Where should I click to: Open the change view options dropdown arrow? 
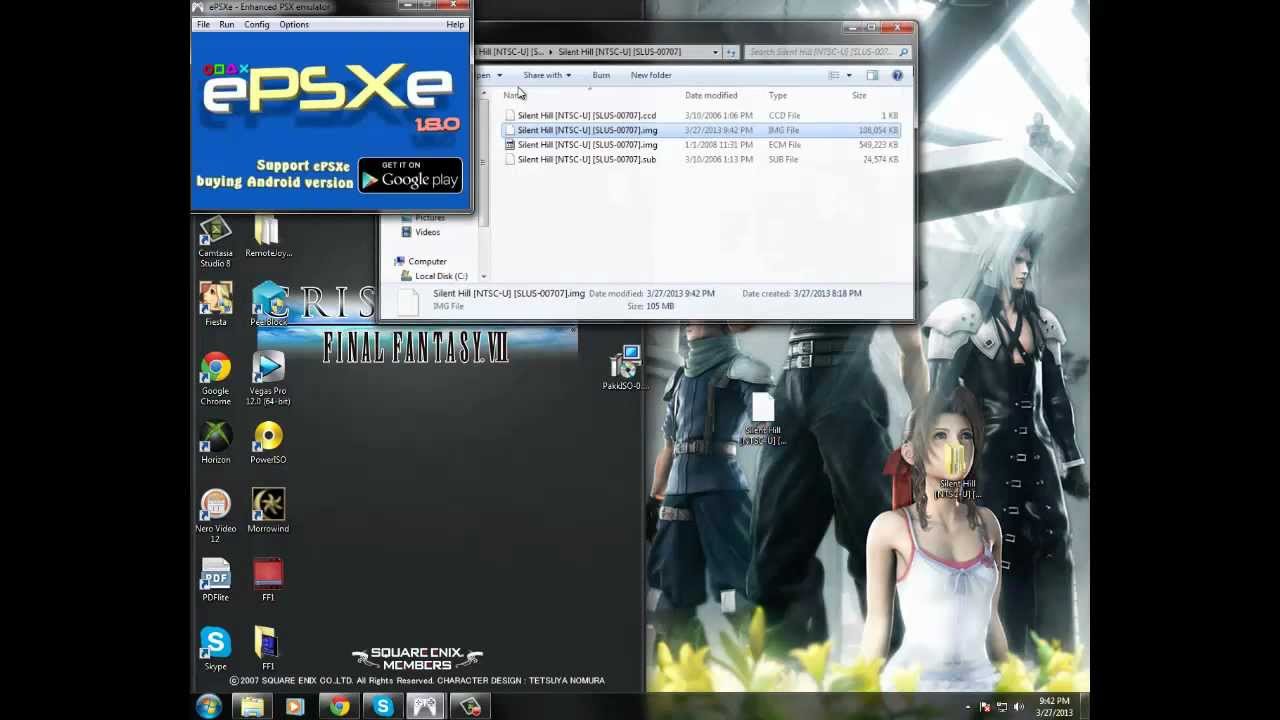click(x=849, y=75)
